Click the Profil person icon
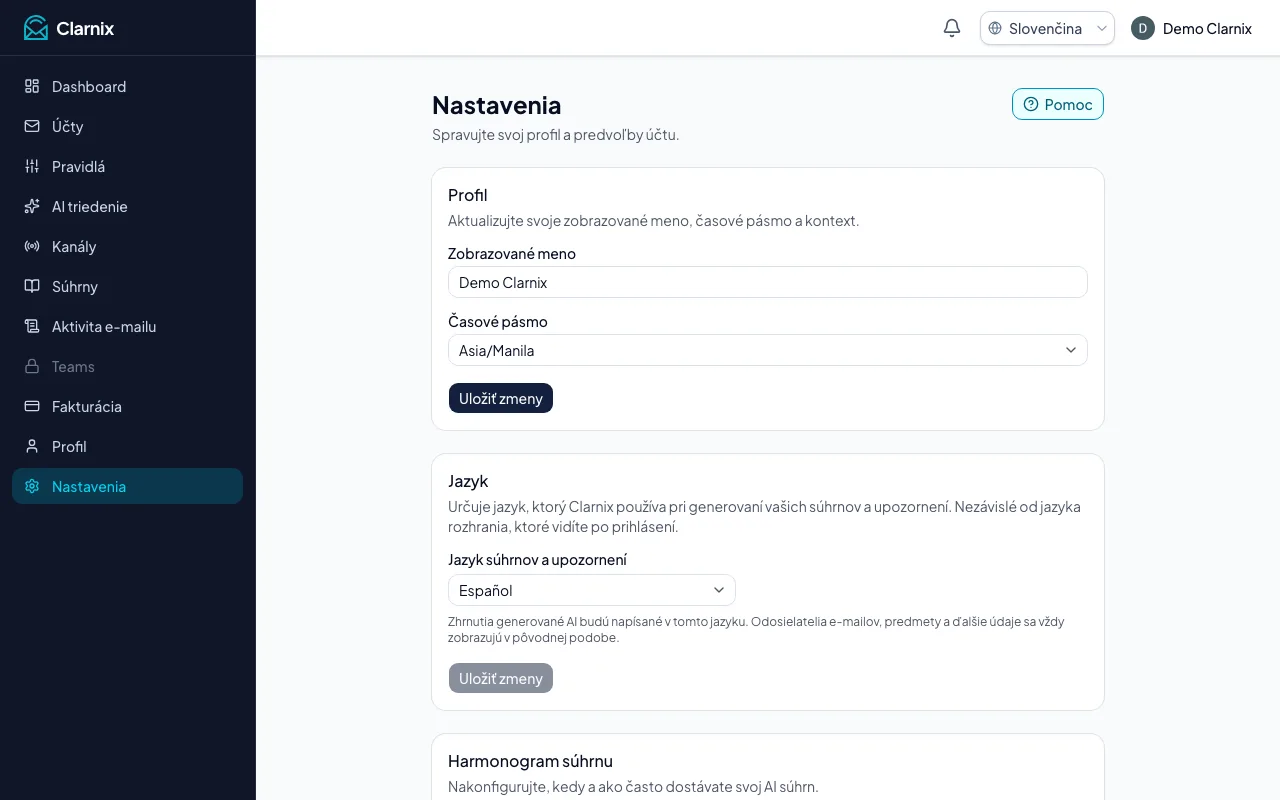 click(x=32, y=446)
